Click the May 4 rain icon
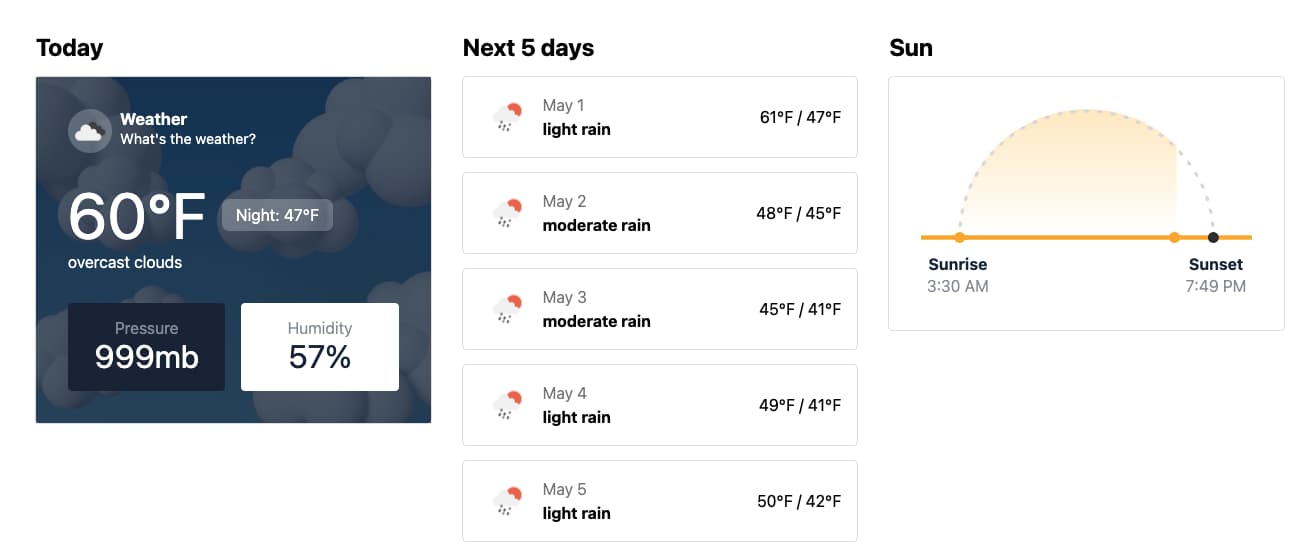 point(508,405)
